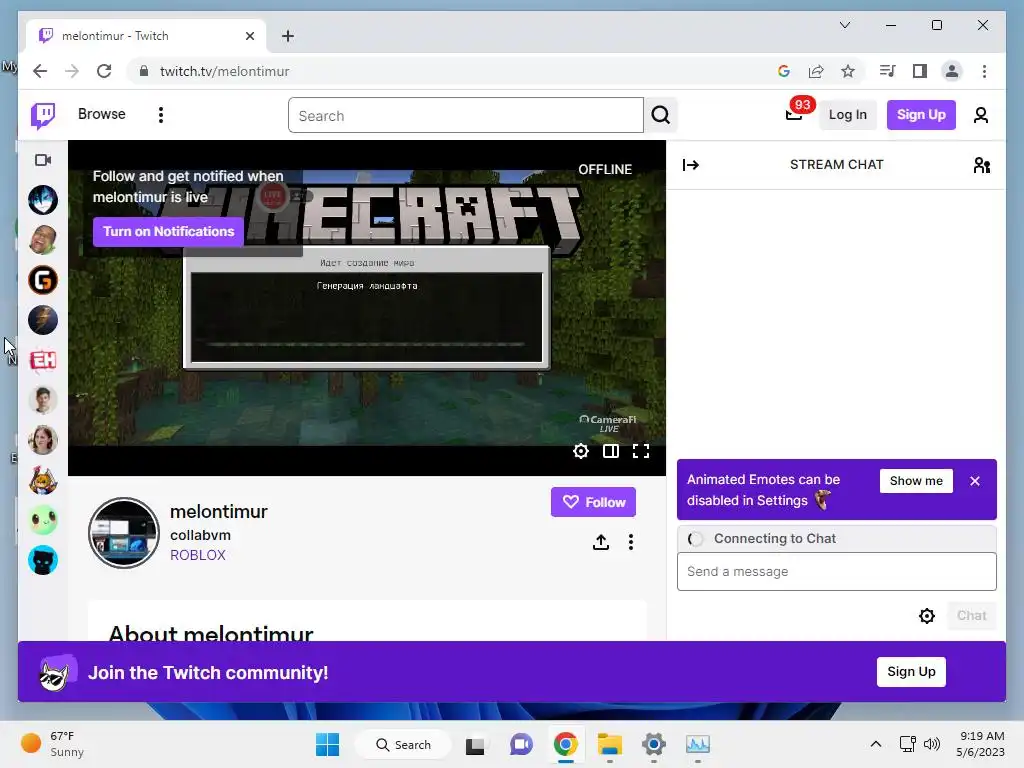Click Sign Up in the top bar

(921, 115)
